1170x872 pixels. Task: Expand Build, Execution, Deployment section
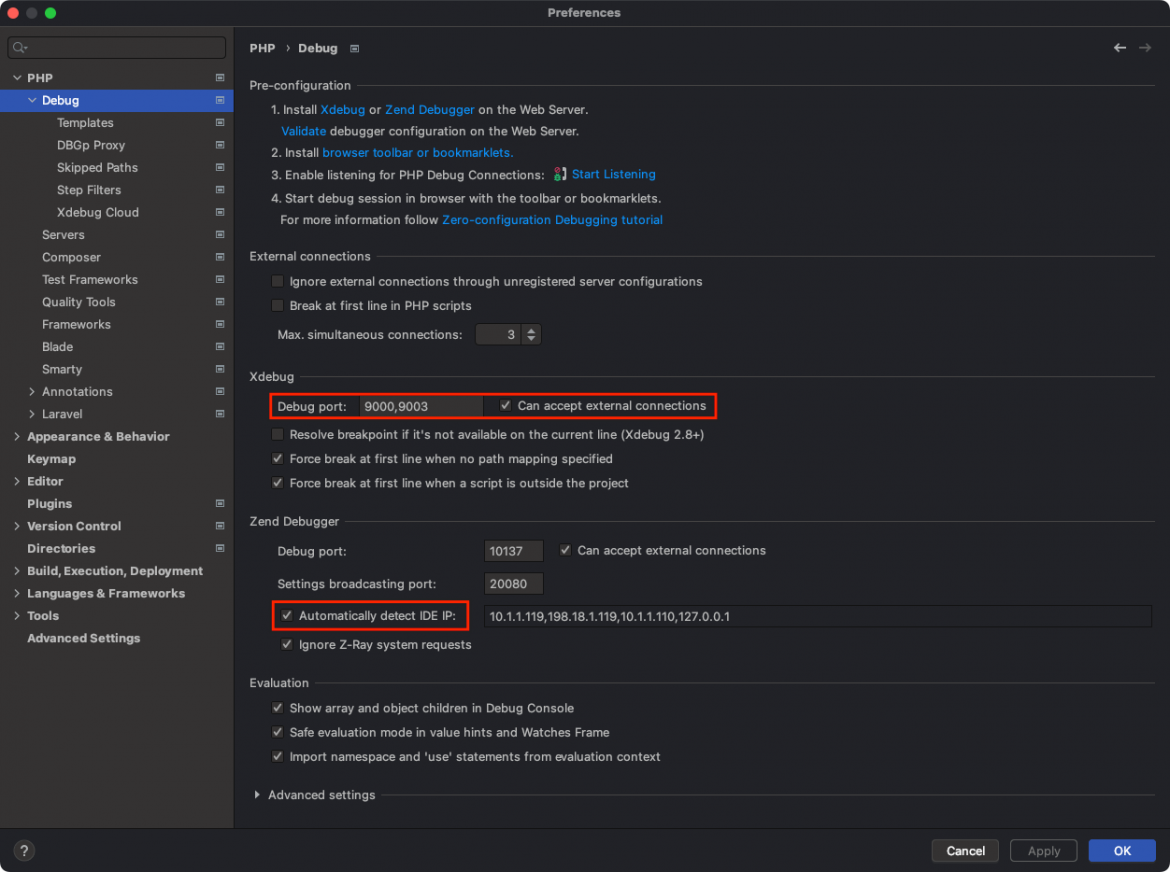tap(17, 571)
